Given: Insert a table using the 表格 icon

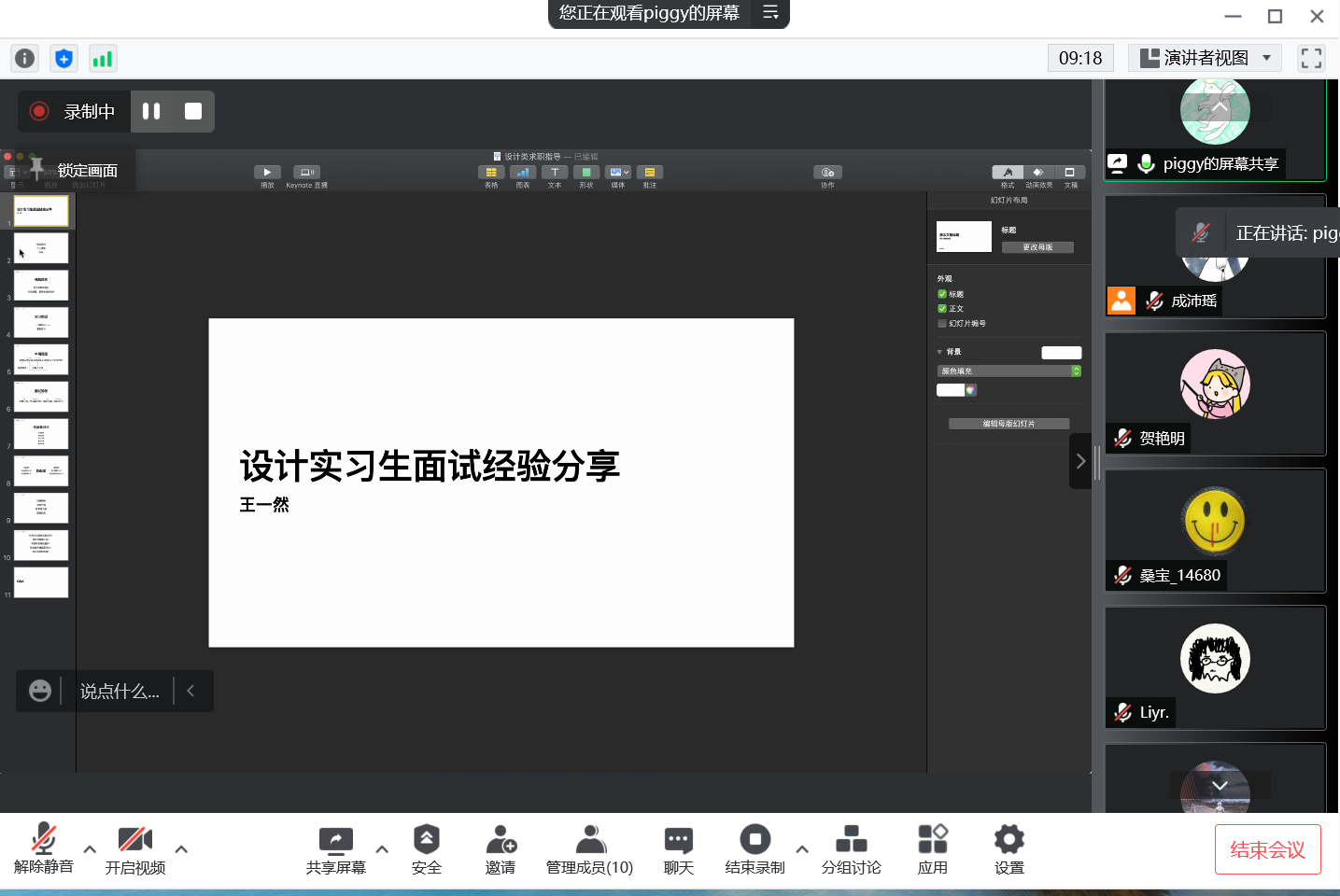Looking at the screenshot, I should [x=491, y=172].
